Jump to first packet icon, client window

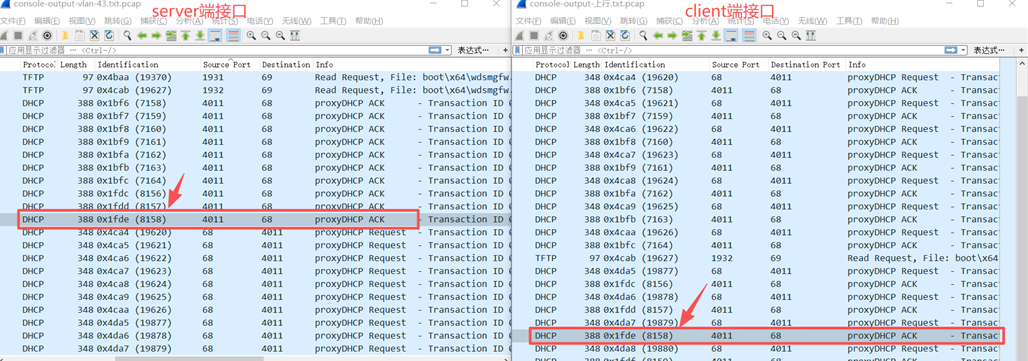[x=702, y=35]
